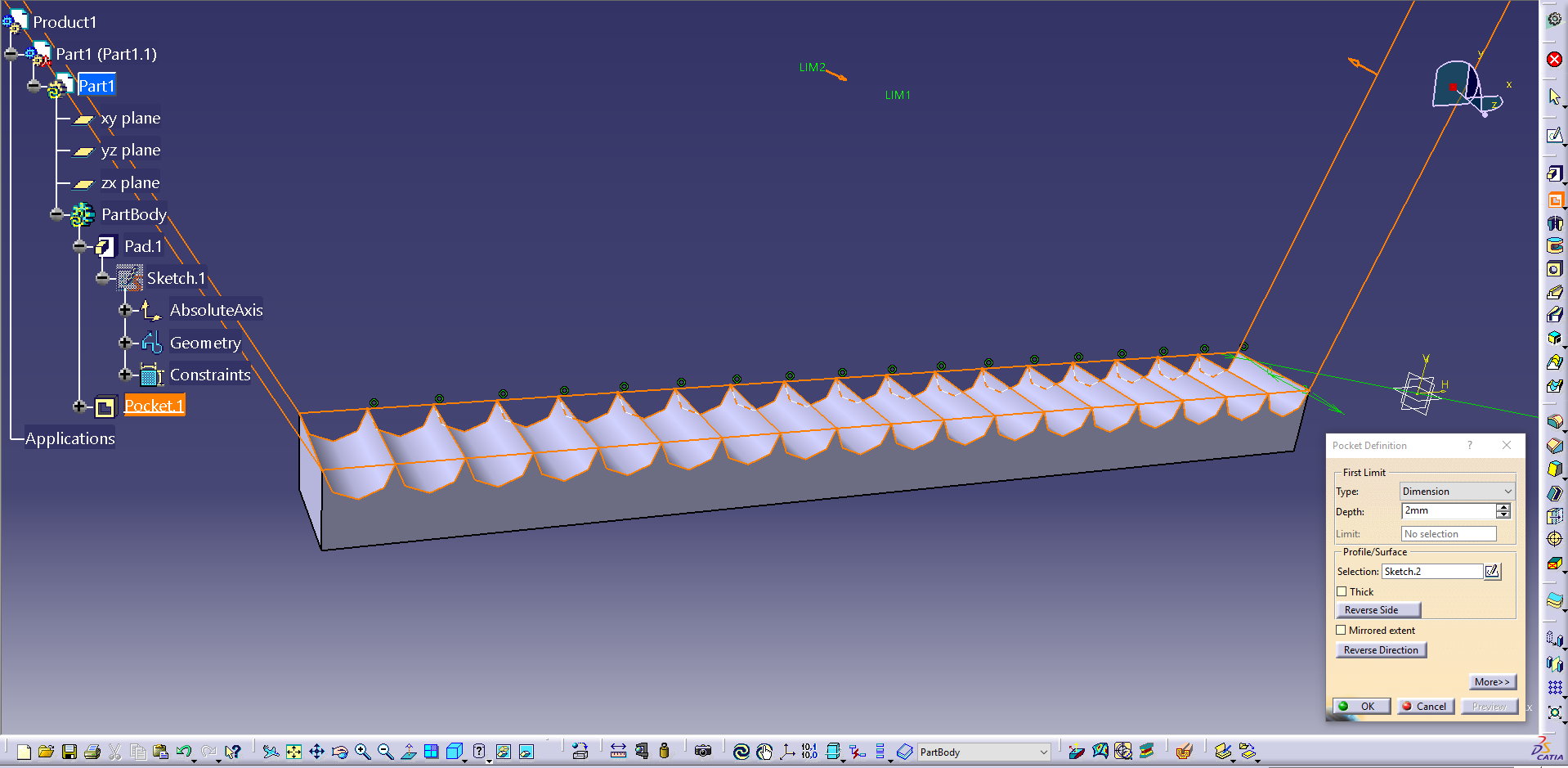Expand the Geometry tree node

point(124,343)
